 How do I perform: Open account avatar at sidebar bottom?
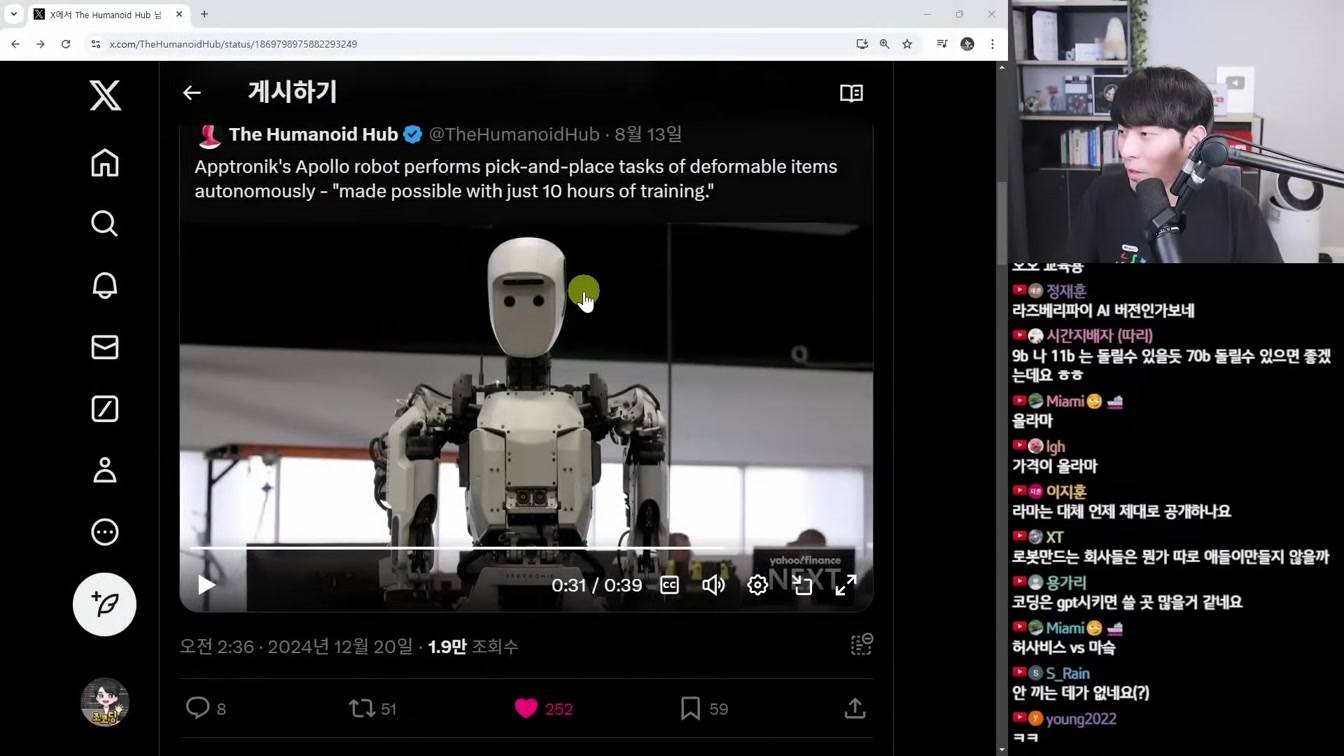[105, 702]
